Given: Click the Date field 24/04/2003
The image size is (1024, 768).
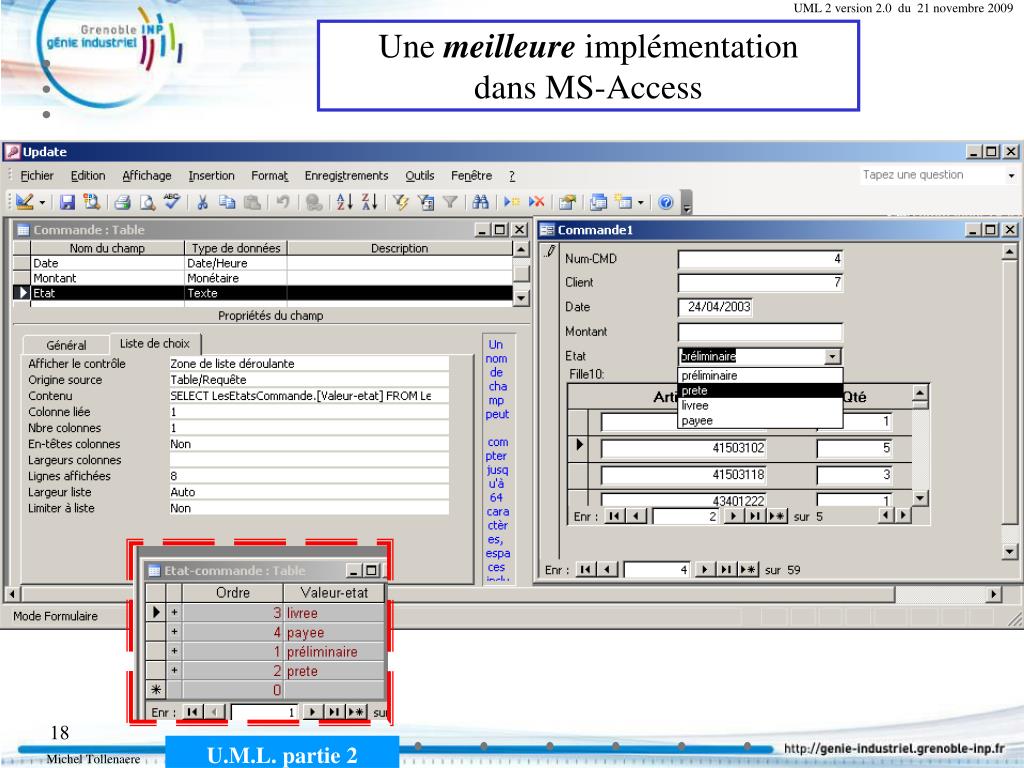Looking at the screenshot, I should [x=716, y=307].
